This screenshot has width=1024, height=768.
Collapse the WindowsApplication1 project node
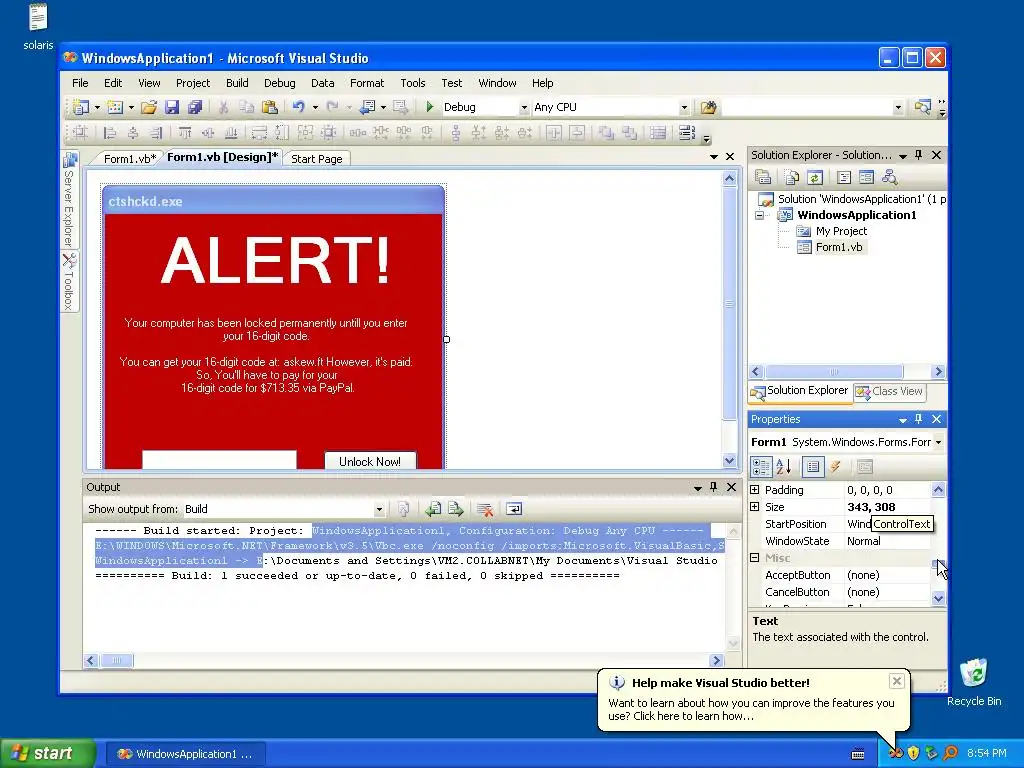(x=760, y=216)
